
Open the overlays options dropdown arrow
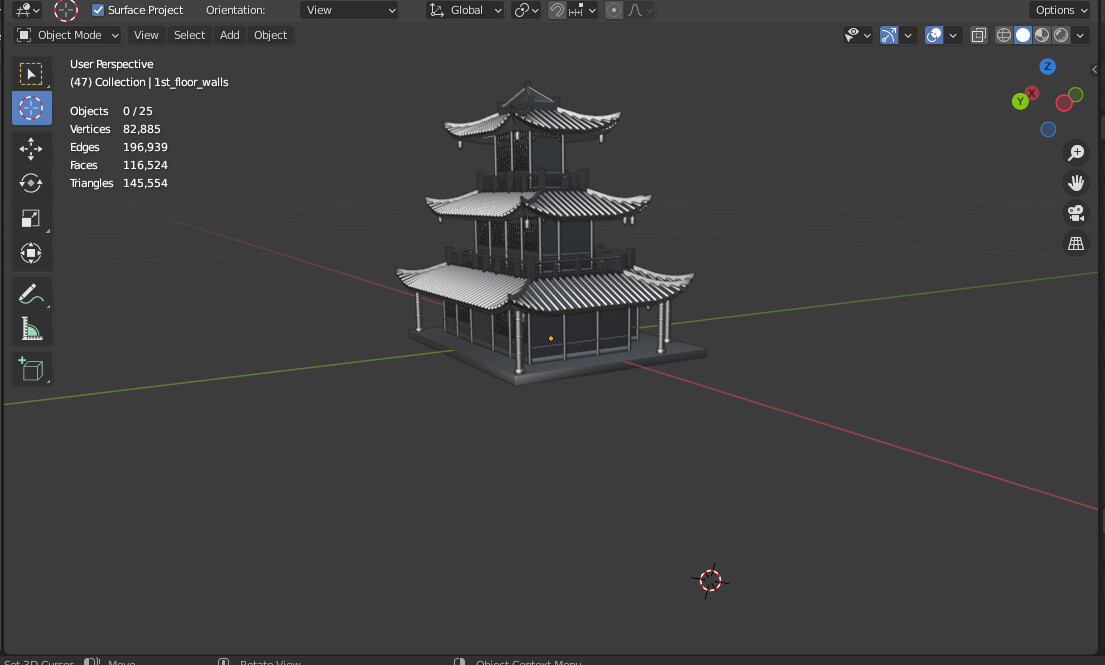coord(953,35)
